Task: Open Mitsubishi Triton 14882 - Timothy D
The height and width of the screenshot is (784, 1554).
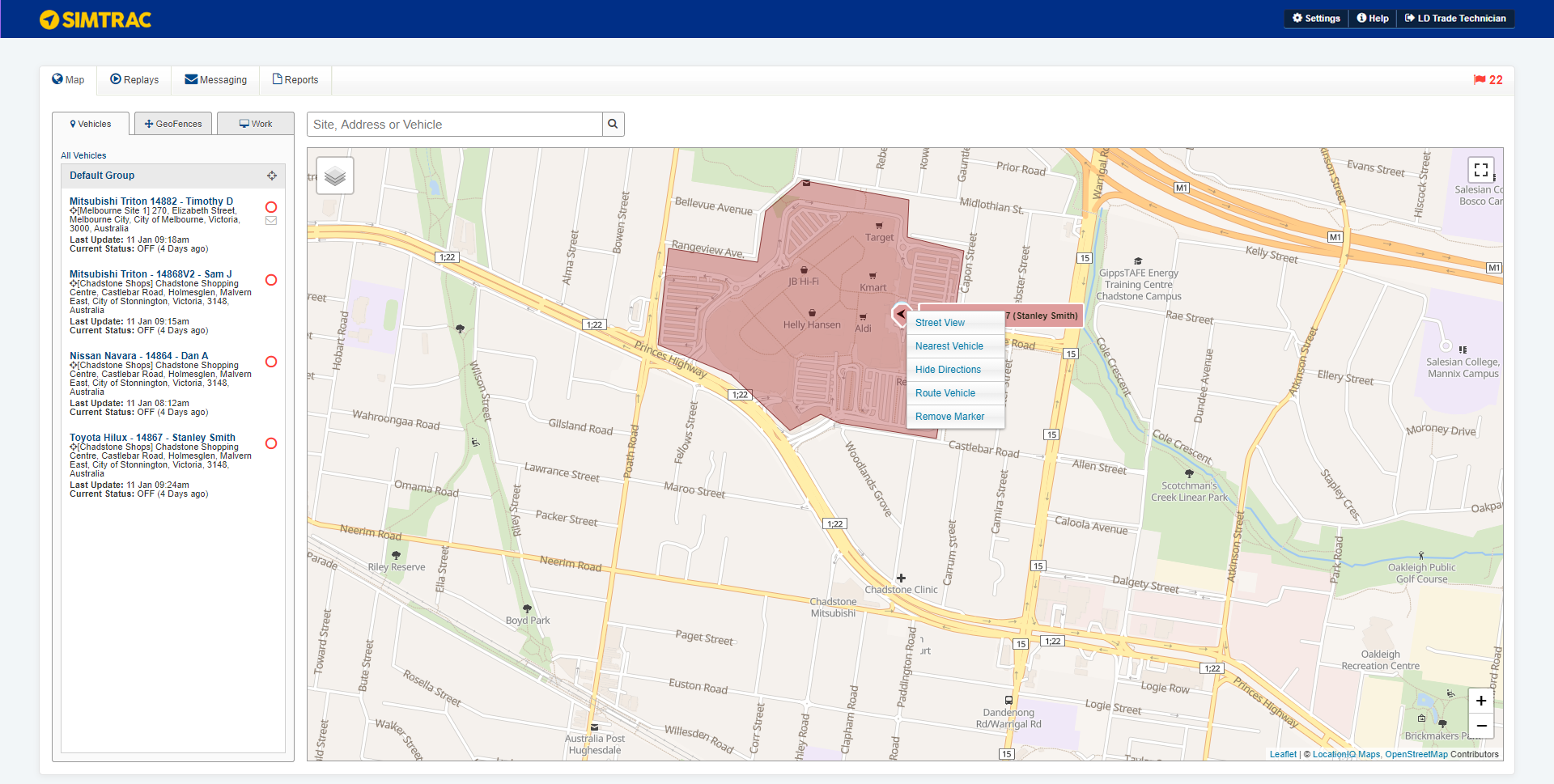Action: tap(151, 201)
